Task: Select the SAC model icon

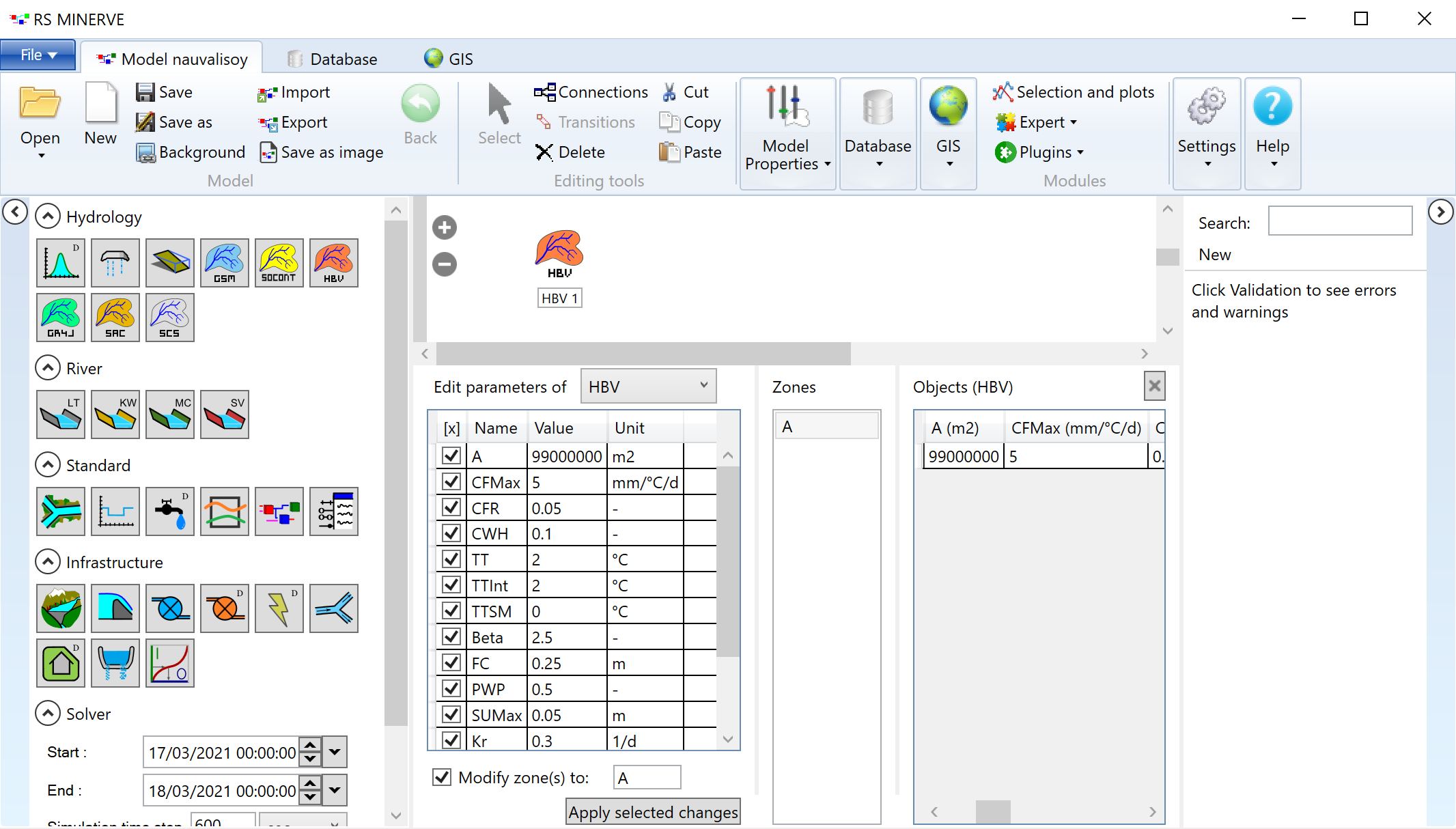Action: point(115,318)
